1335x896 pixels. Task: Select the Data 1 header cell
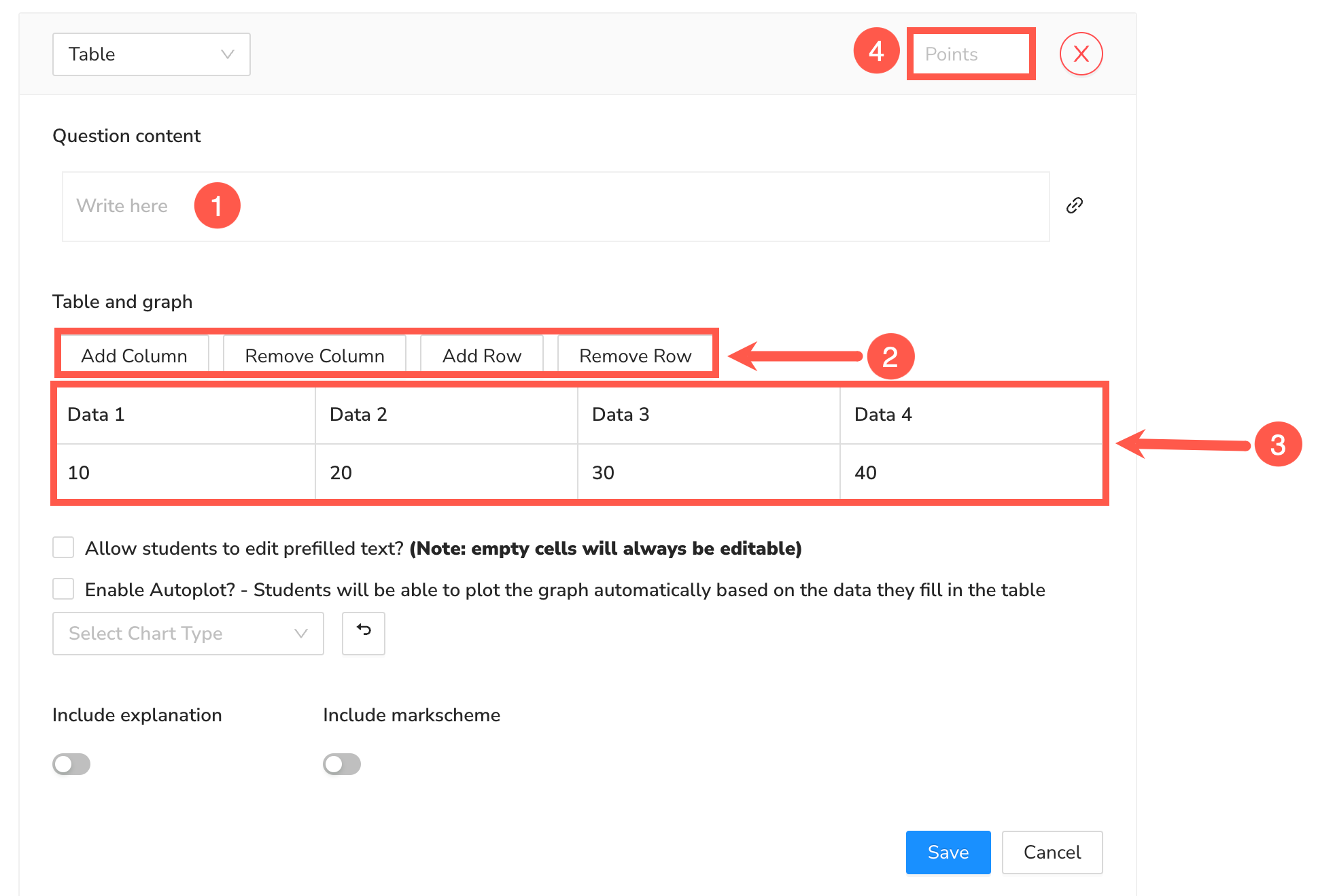pos(186,415)
